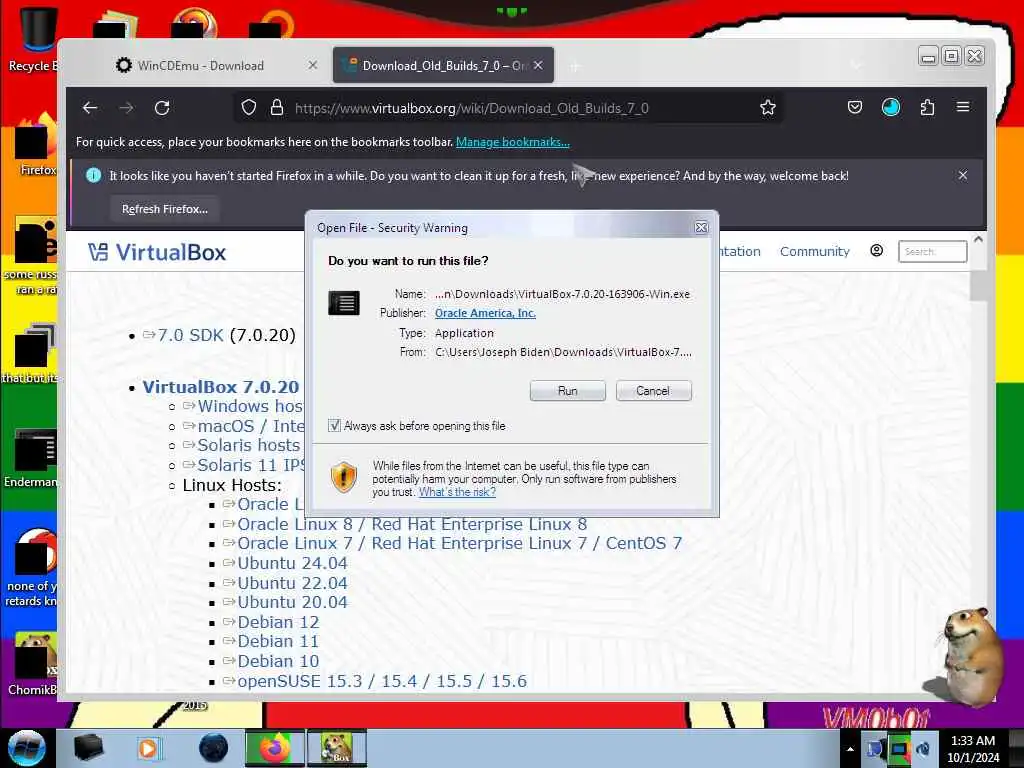1024x768 pixels.
Task: Select the Download_Old_Builds_7_0 tab
Action: click(x=443, y=65)
